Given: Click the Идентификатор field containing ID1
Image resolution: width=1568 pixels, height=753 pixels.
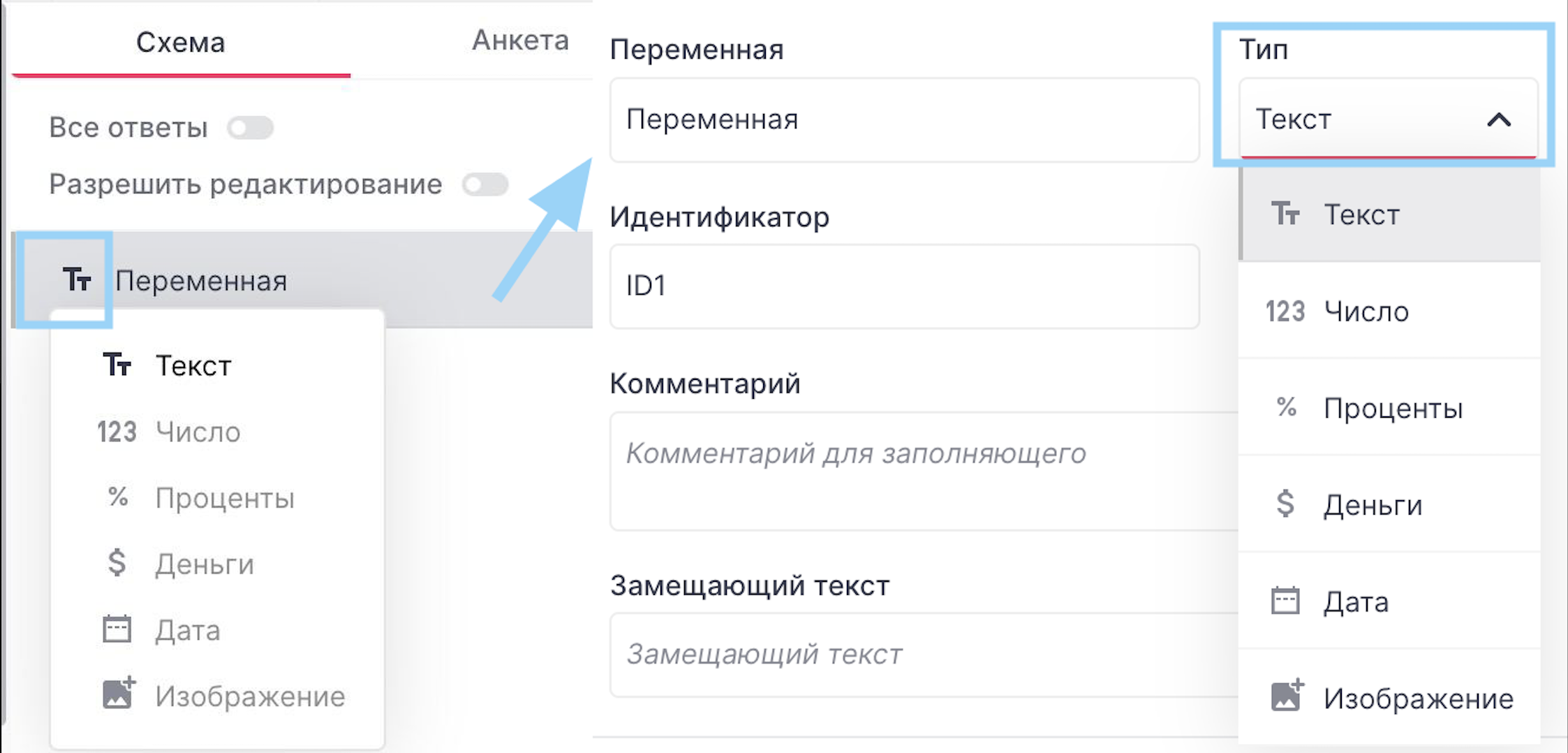Looking at the screenshot, I should point(905,286).
